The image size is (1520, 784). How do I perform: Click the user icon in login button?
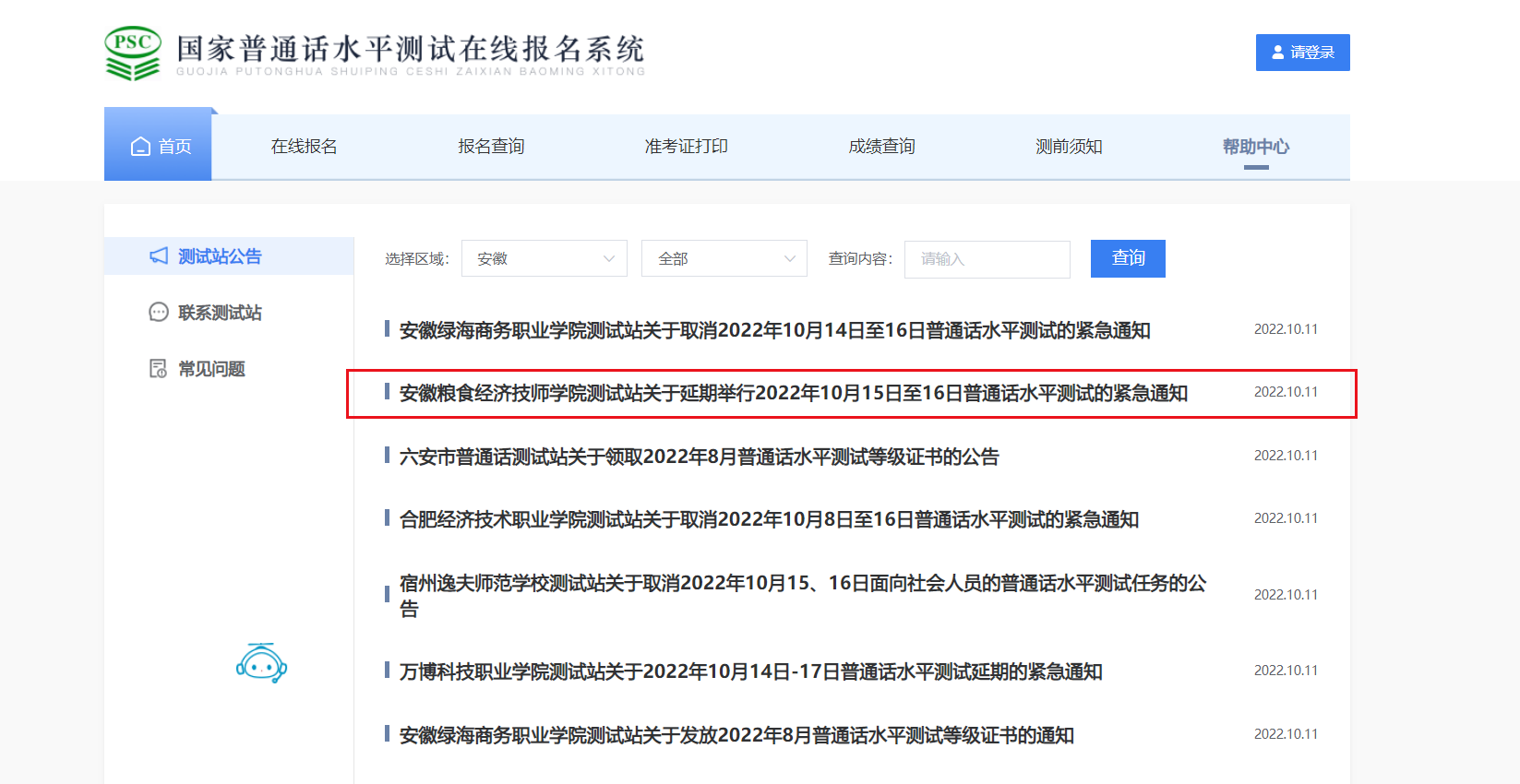coord(1278,53)
